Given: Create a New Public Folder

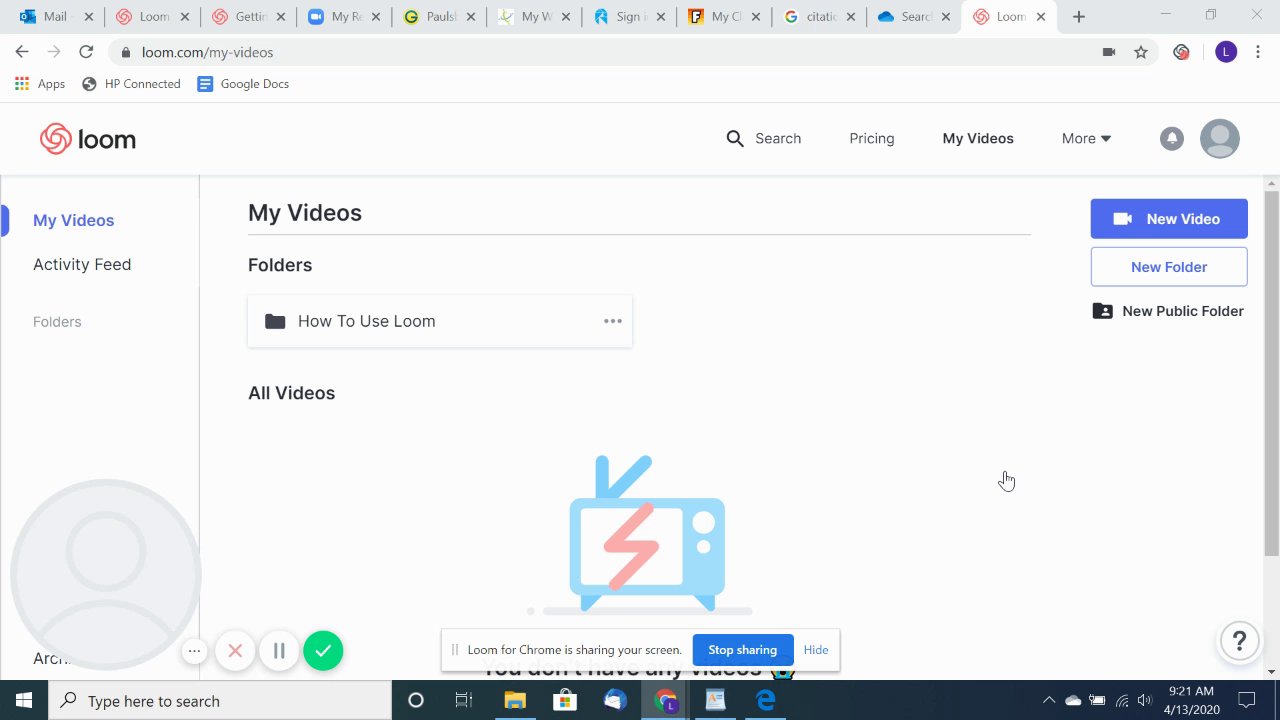Looking at the screenshot, I should point(1169,311).
